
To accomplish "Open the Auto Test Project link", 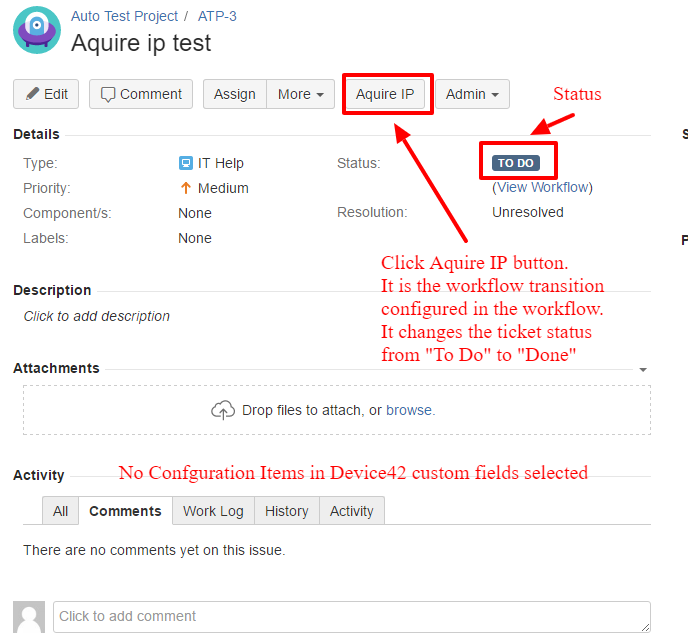I will tap(125, 16).
